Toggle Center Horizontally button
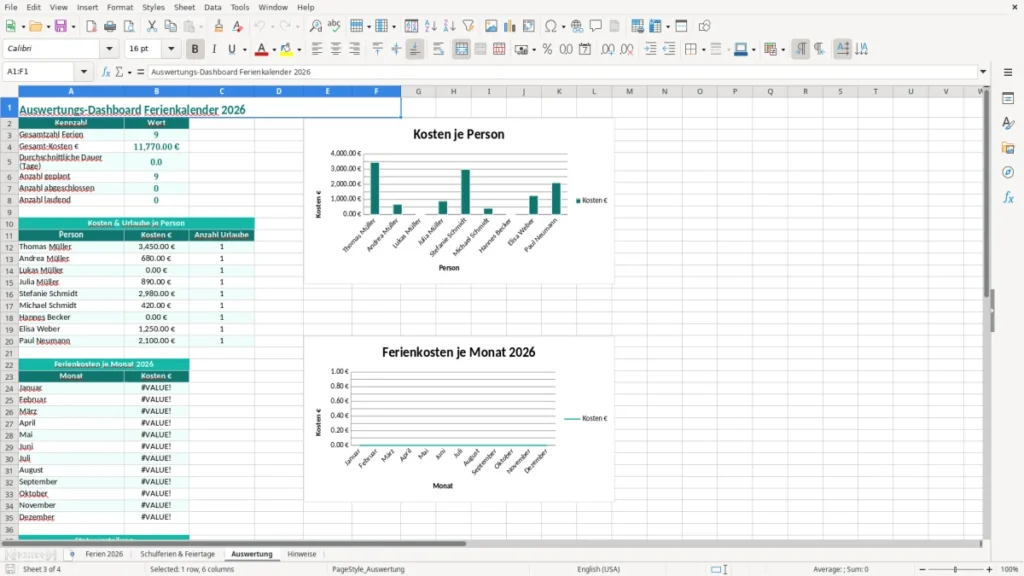The image size is (1024, 576). pyautogui.click(x=336, y=49)
